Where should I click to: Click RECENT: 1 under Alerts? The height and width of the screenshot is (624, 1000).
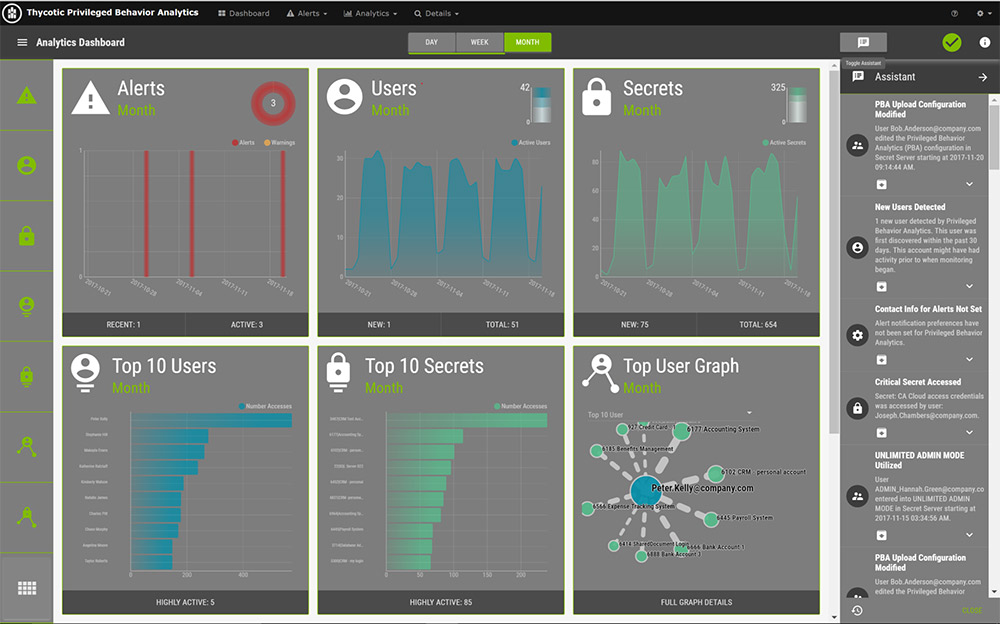pos(124,325)
